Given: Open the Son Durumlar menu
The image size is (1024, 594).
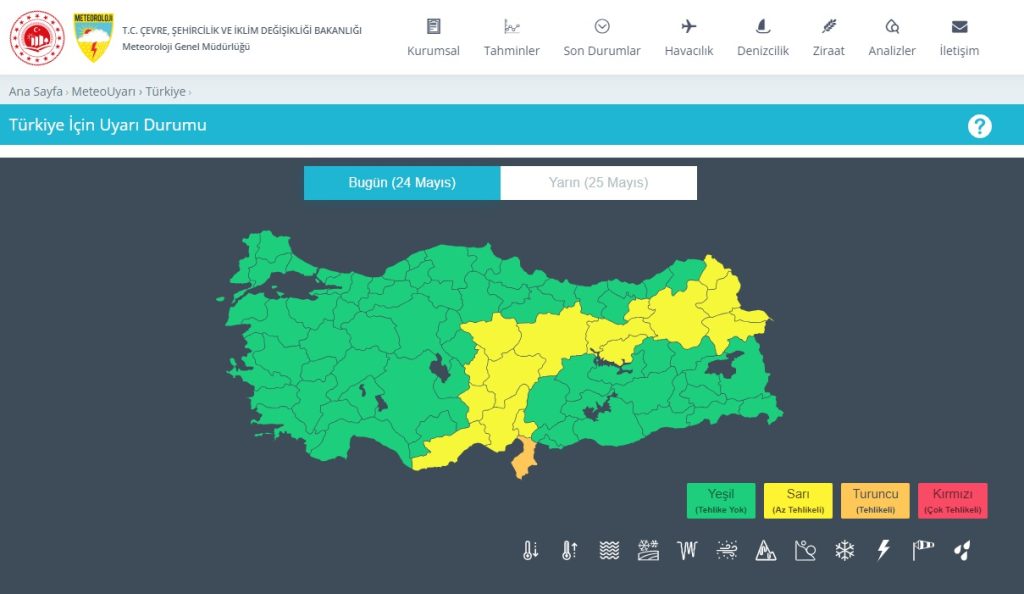Looking at the screenshot, I should [x=601, y=38].
